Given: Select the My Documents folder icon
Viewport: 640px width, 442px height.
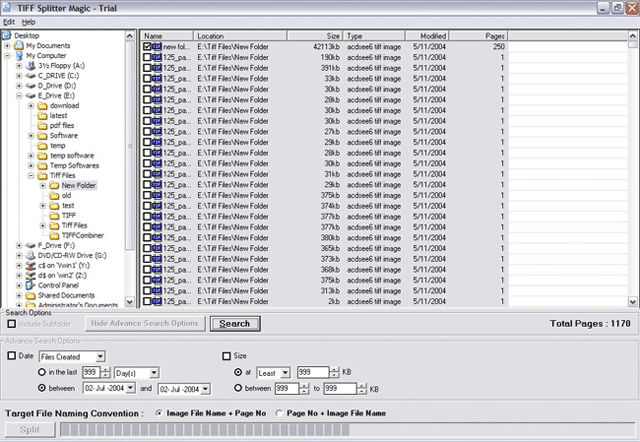Looking at the screenshot, I should [18, 45].
